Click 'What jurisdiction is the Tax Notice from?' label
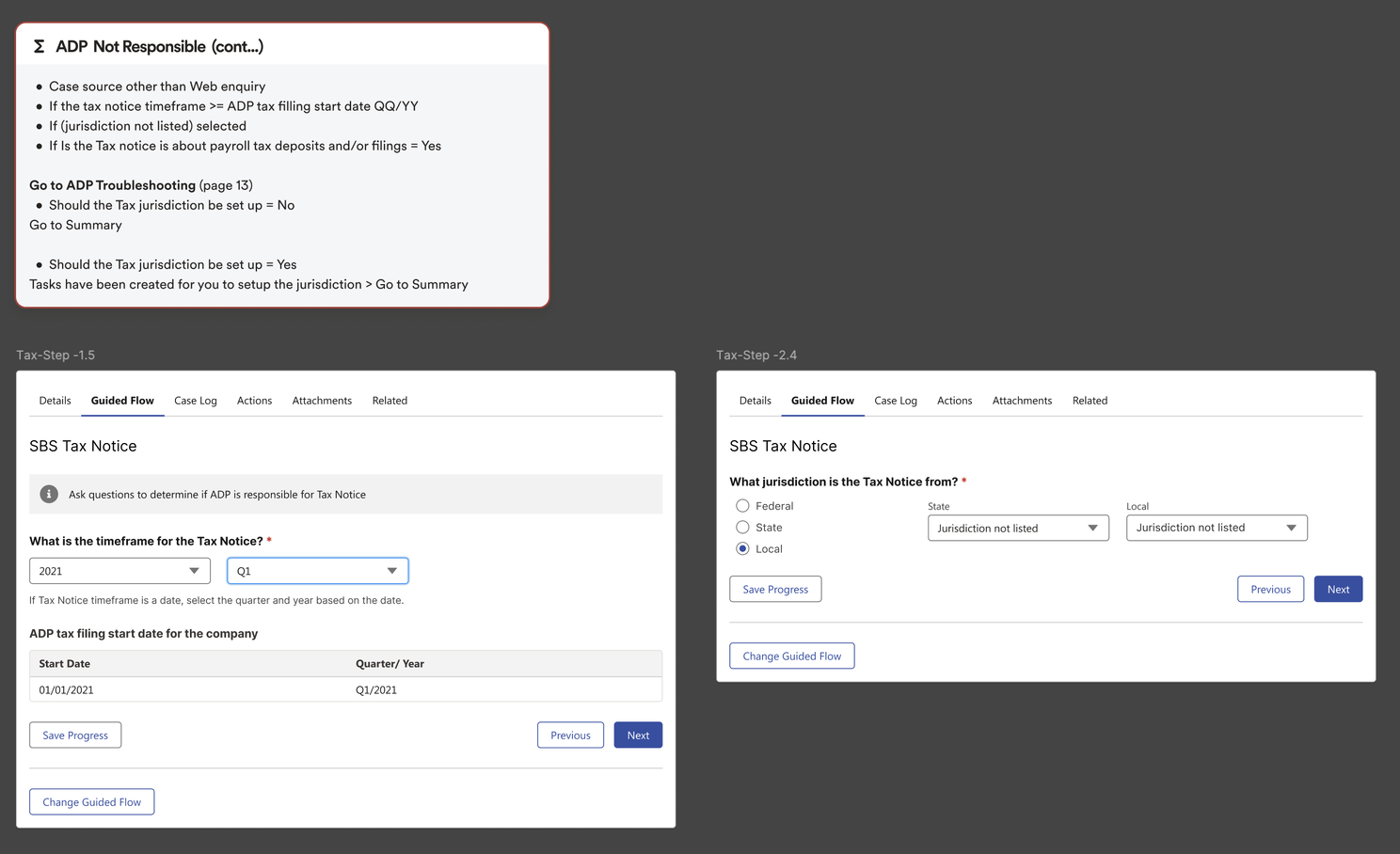1400x854 pixels. coord(843,482)
